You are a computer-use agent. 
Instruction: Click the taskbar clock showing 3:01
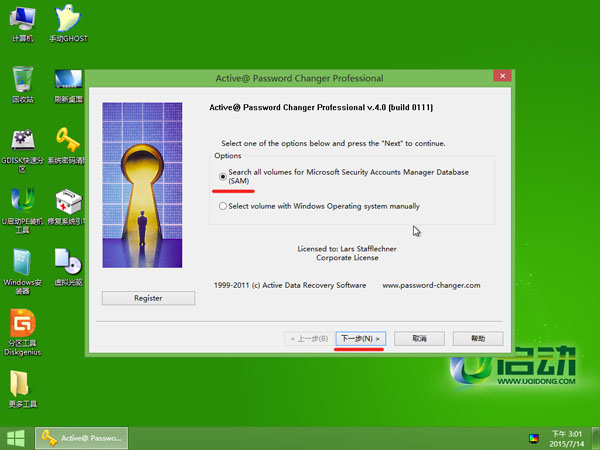pos(567,439)
